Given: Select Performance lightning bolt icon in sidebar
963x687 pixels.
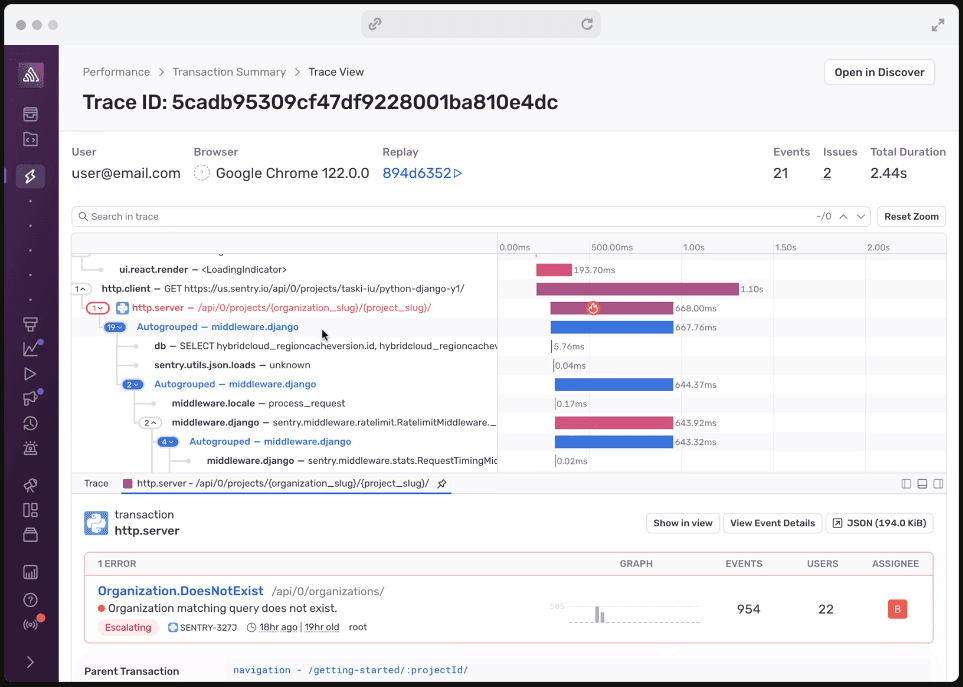Looking at the screenshot, I should tap(30, 176).
